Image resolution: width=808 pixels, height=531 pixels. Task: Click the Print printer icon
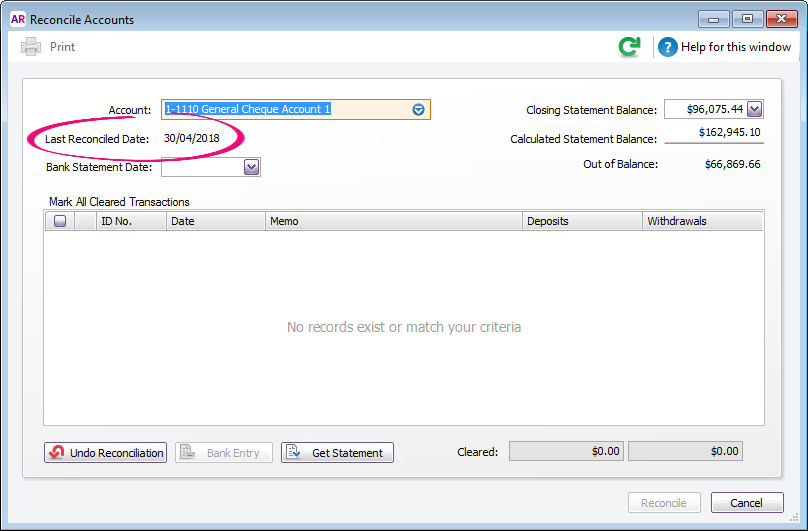[30, 47]
